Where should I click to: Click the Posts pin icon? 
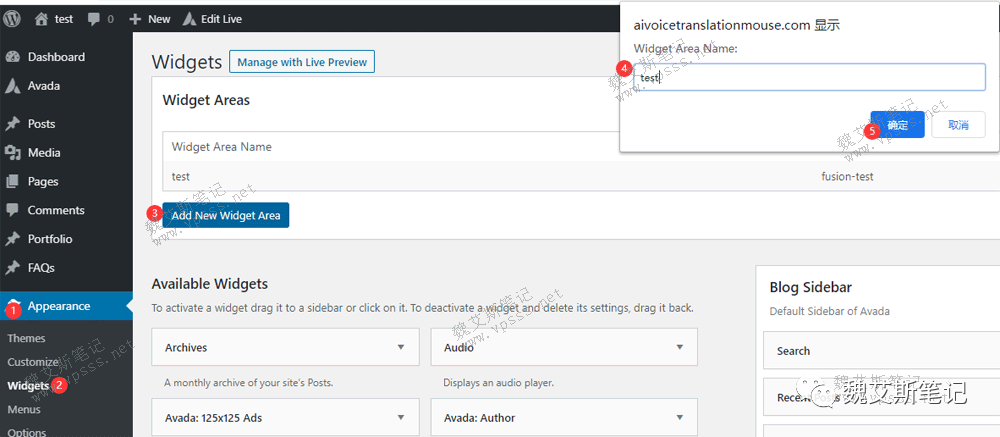coord(12,124)
